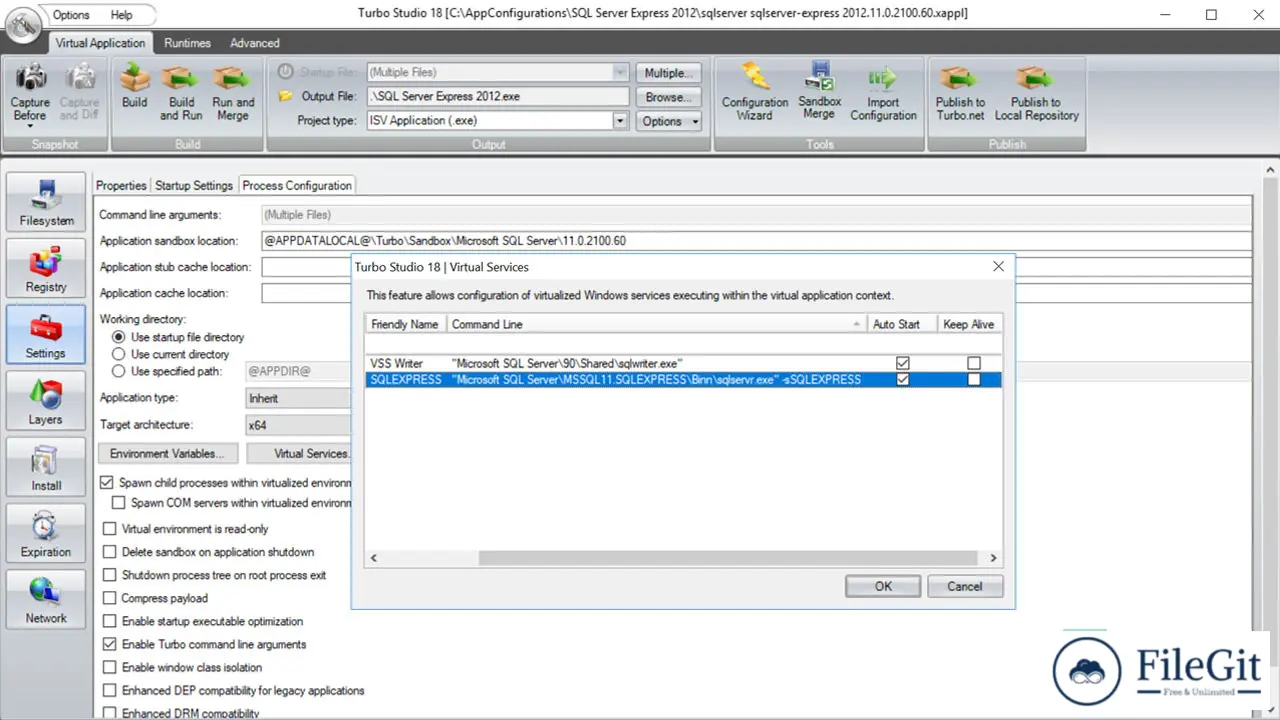Open the Target architecture x64 dropdown
Screen dimensions: 1280x720
299,425
